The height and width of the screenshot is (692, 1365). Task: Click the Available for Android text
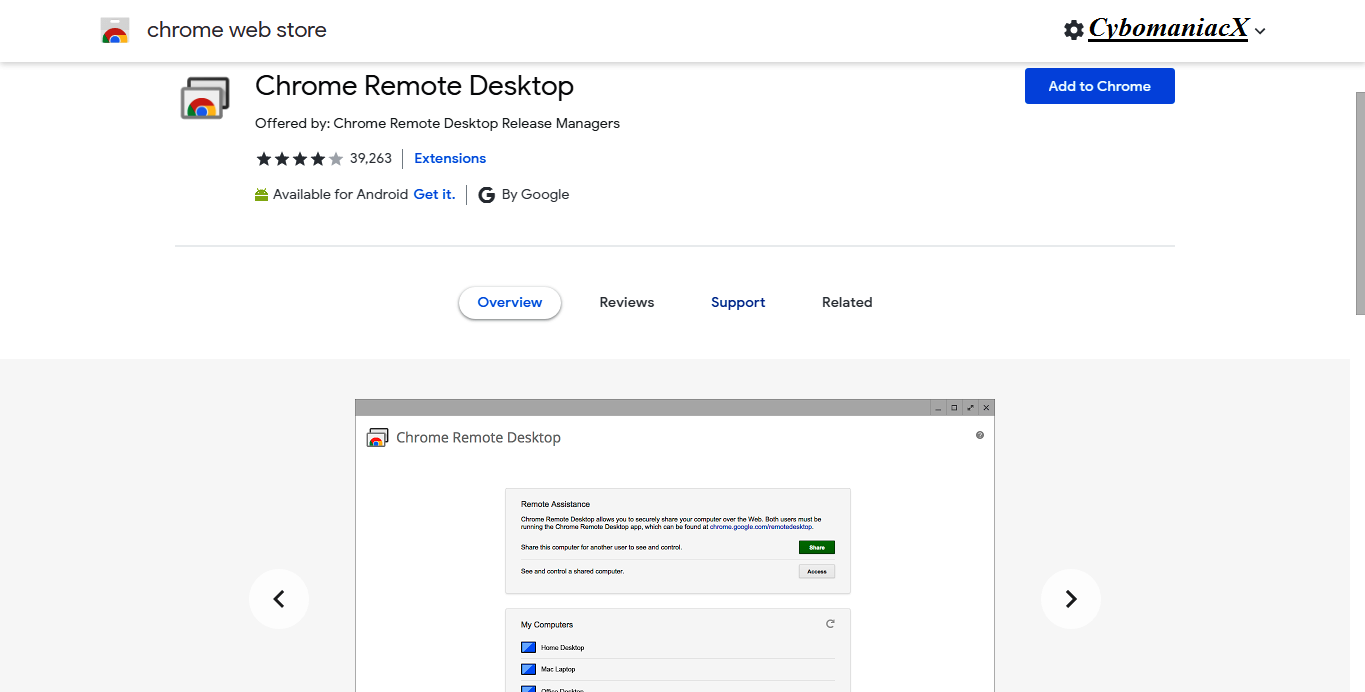(x=340, y=194)
